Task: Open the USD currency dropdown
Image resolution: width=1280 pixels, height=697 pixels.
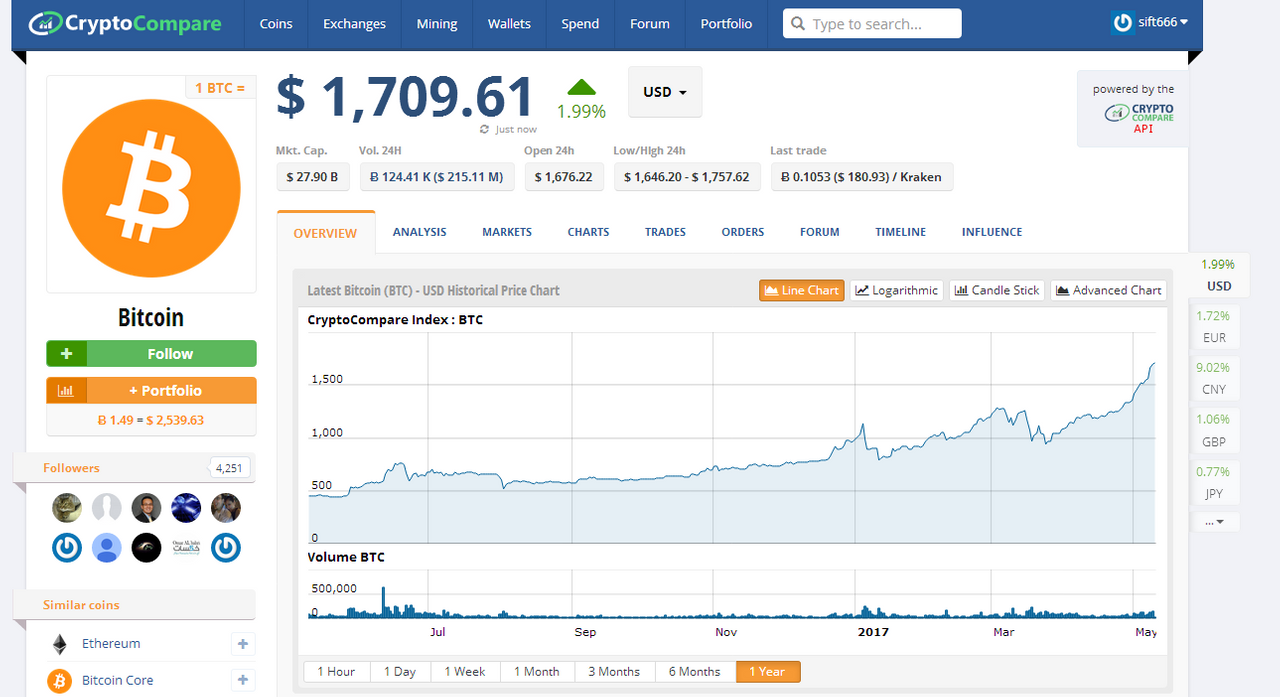Action: (665, 92)
